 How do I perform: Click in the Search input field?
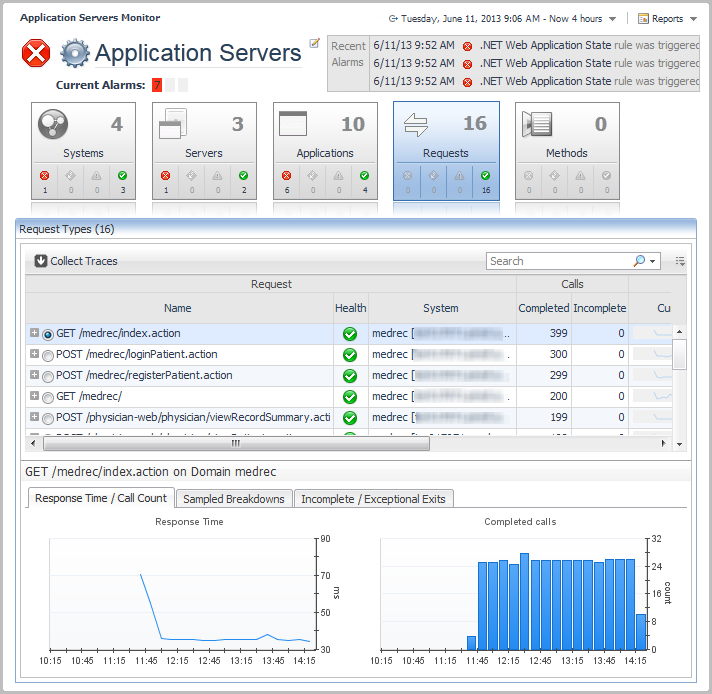pos(559,261)
